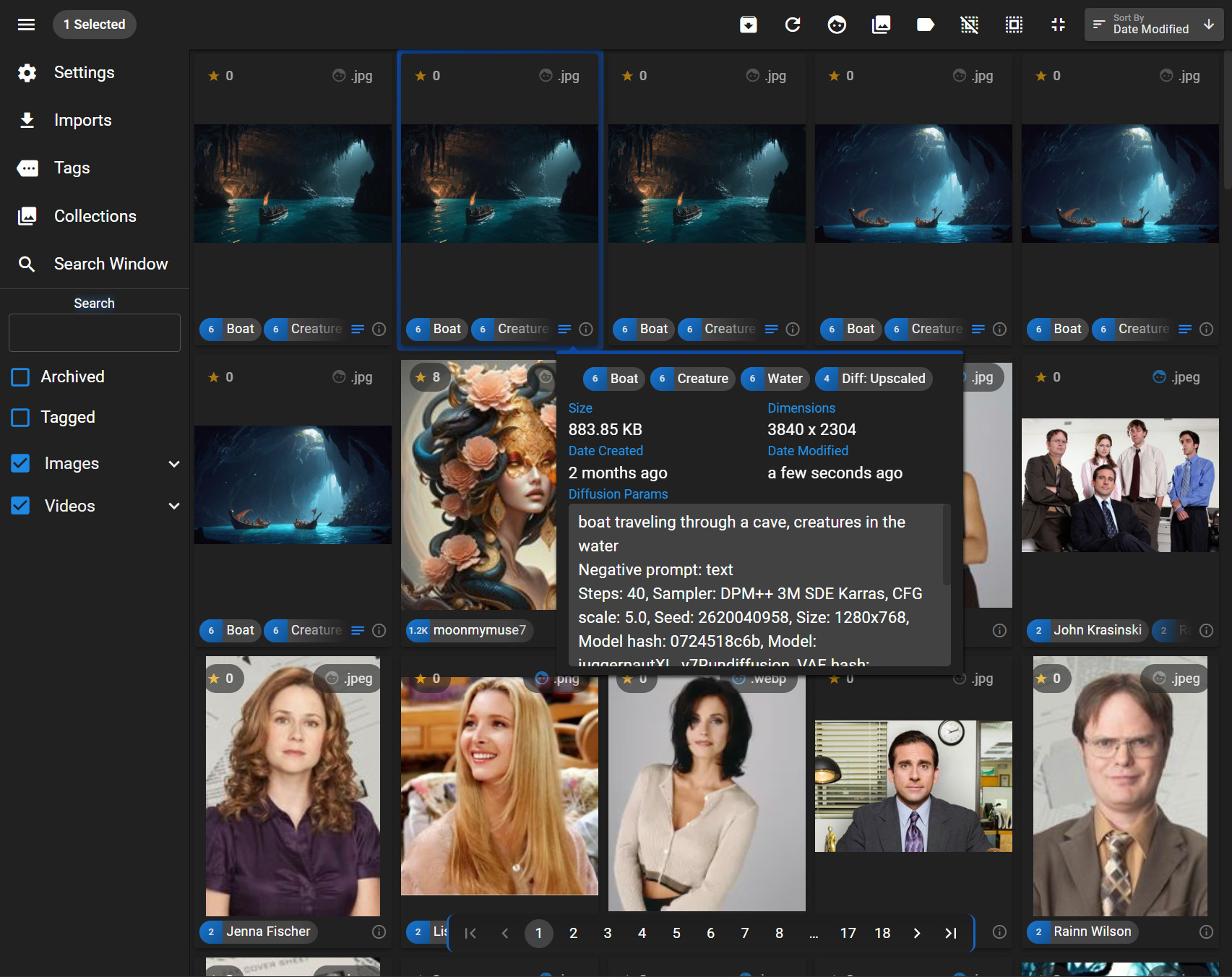Uncheck the Videos checkbox

pos(21,506)
